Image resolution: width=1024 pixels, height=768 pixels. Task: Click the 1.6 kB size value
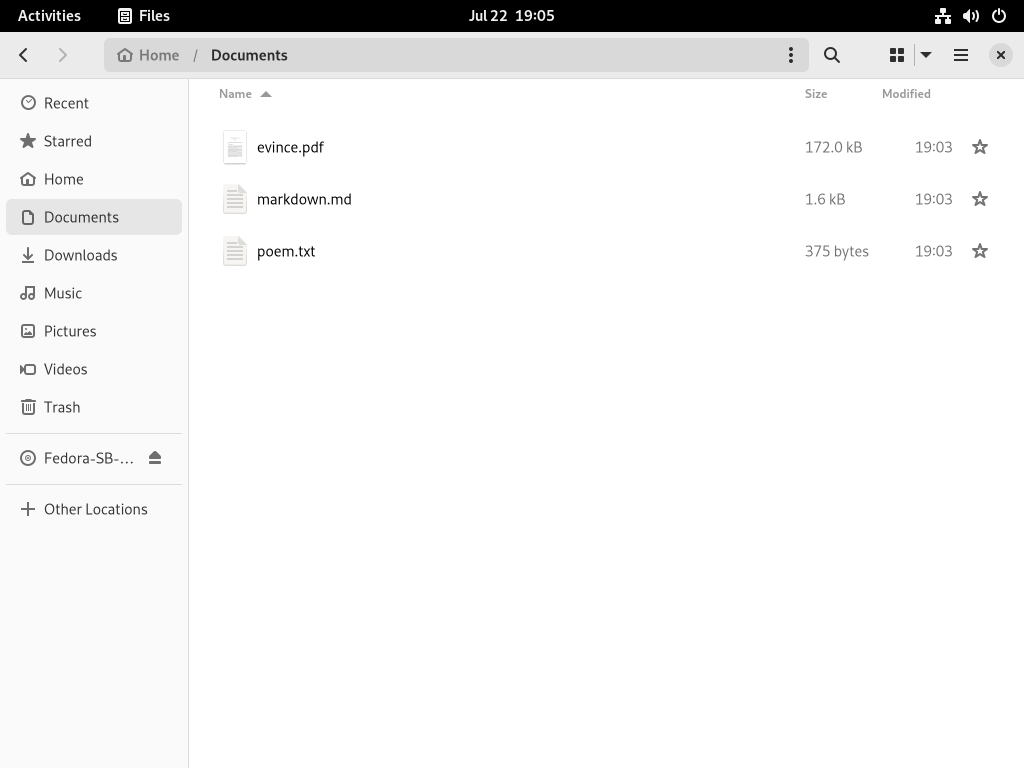825,199
